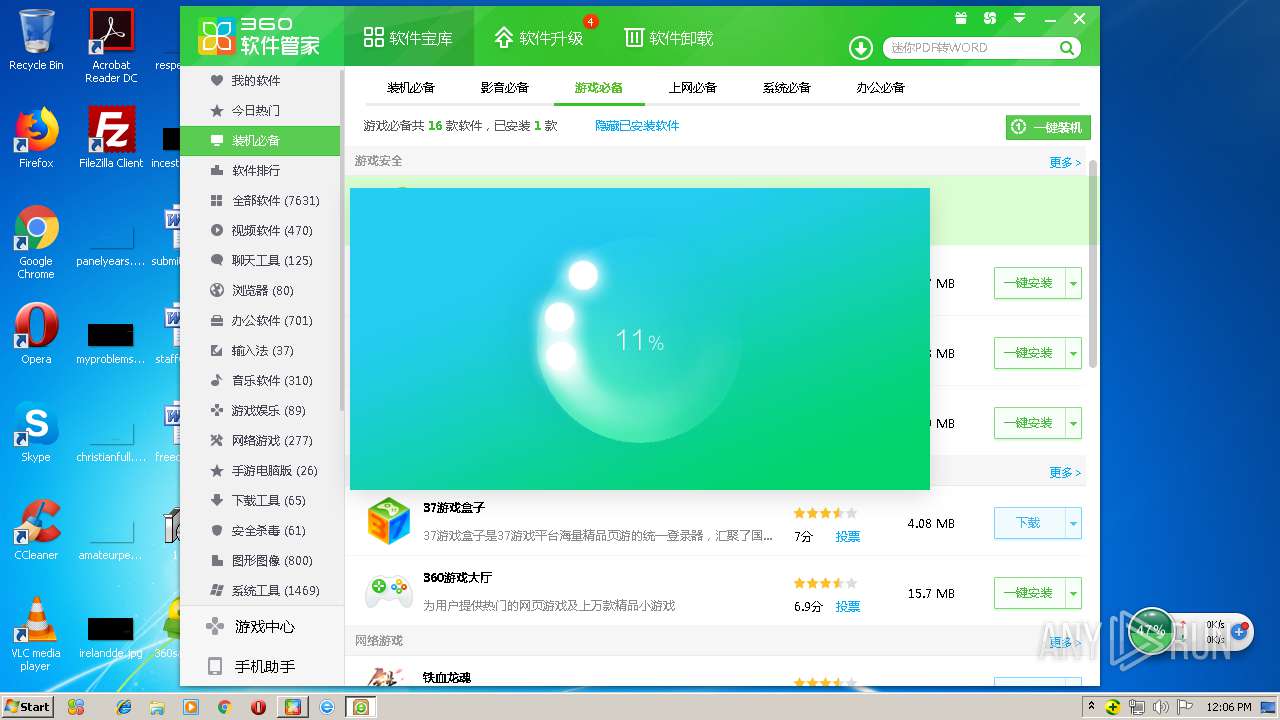
Task: Switch to the 上网必备 sub-tab
Action: coord(693,88)
